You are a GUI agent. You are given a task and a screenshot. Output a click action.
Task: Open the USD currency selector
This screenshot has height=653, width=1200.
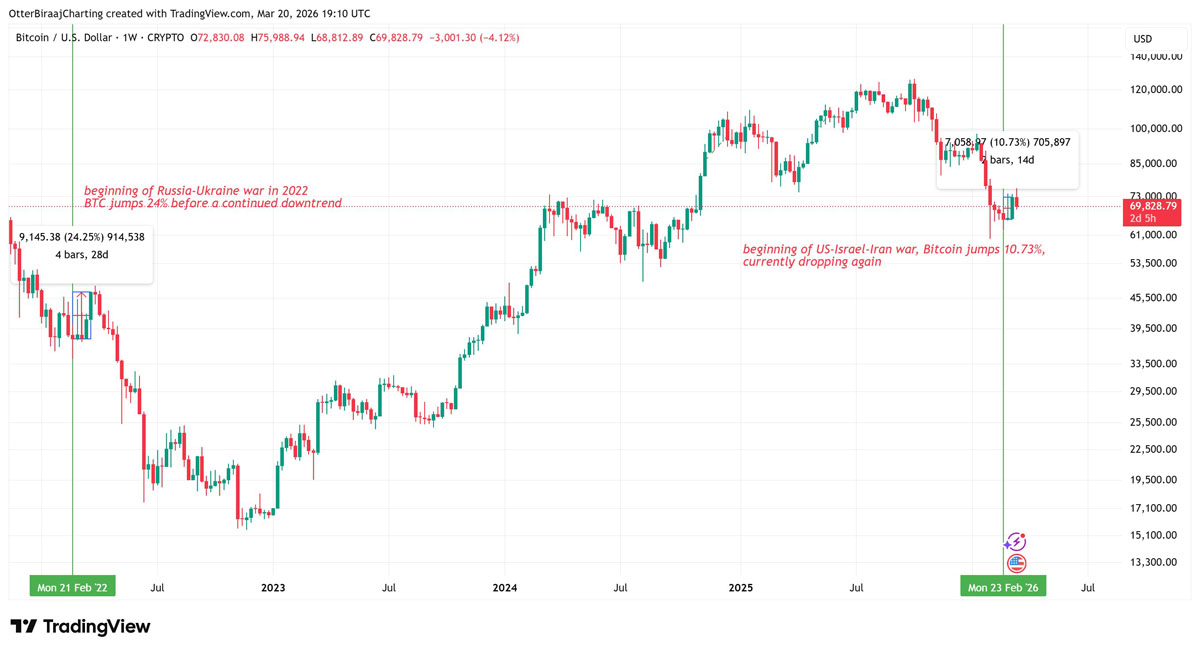(x=1142, y=39)
